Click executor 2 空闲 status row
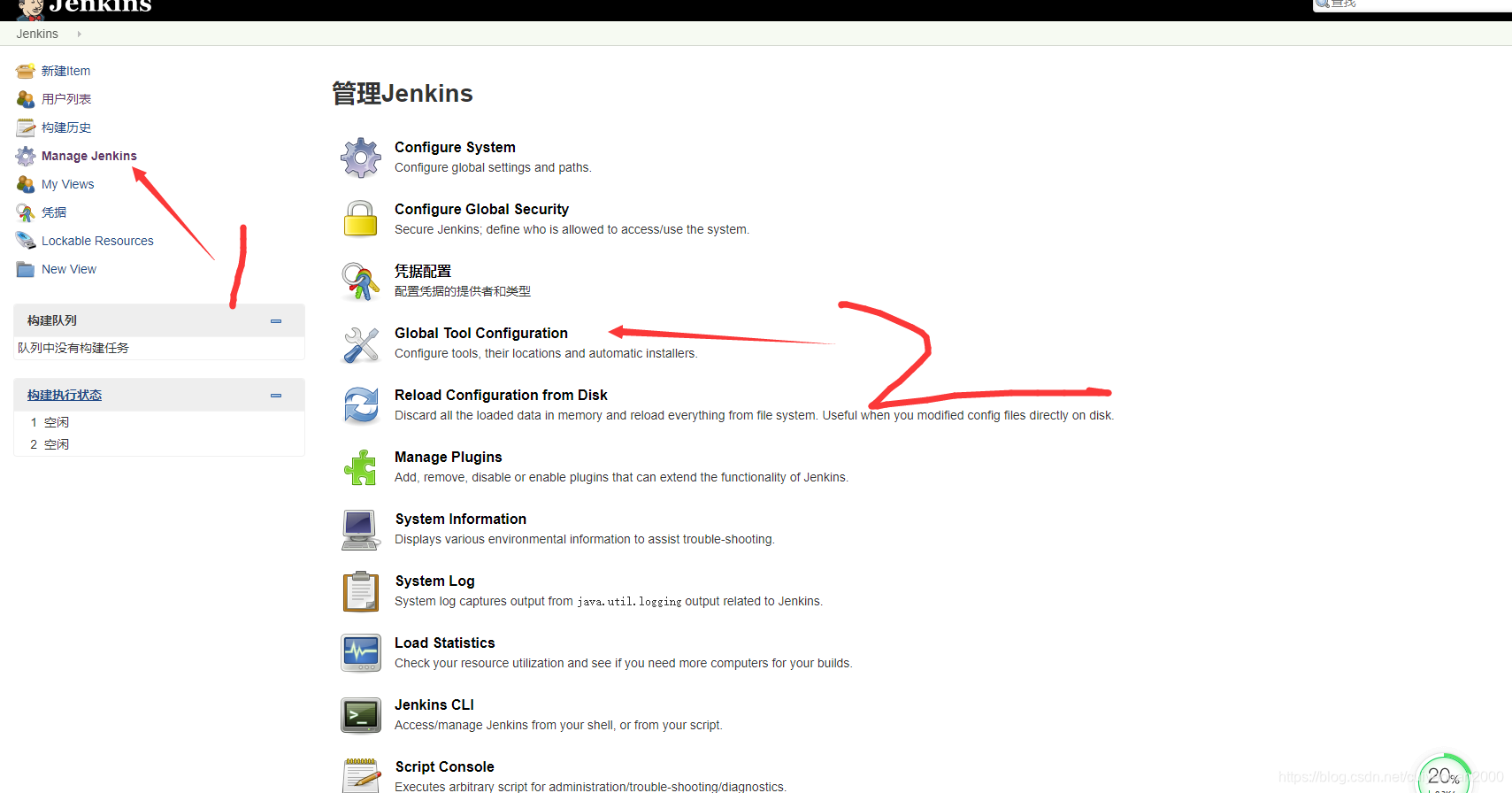Screen dimensions: 1512x793 point(159,444)
